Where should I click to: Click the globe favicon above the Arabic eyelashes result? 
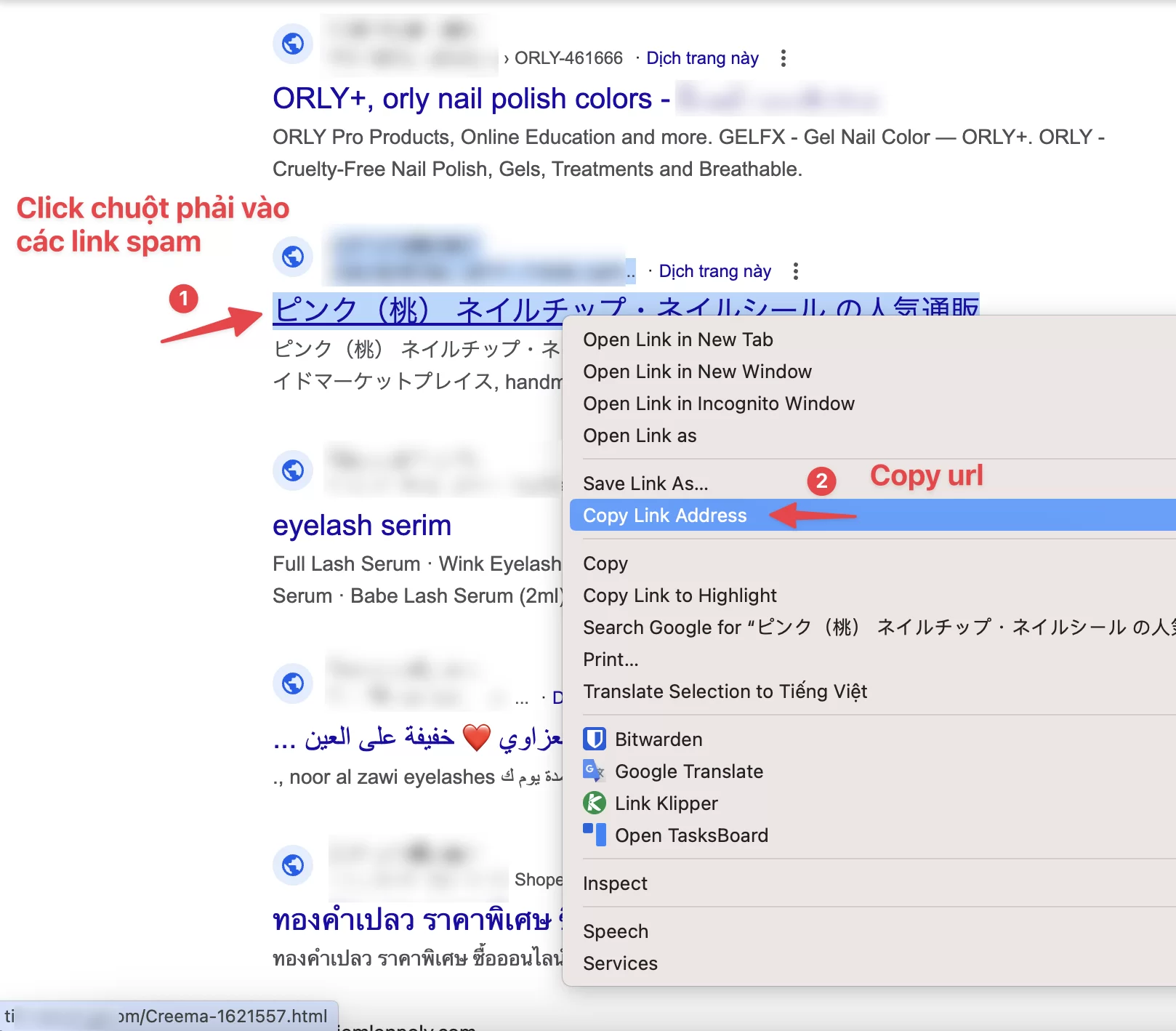click(293, 683)
